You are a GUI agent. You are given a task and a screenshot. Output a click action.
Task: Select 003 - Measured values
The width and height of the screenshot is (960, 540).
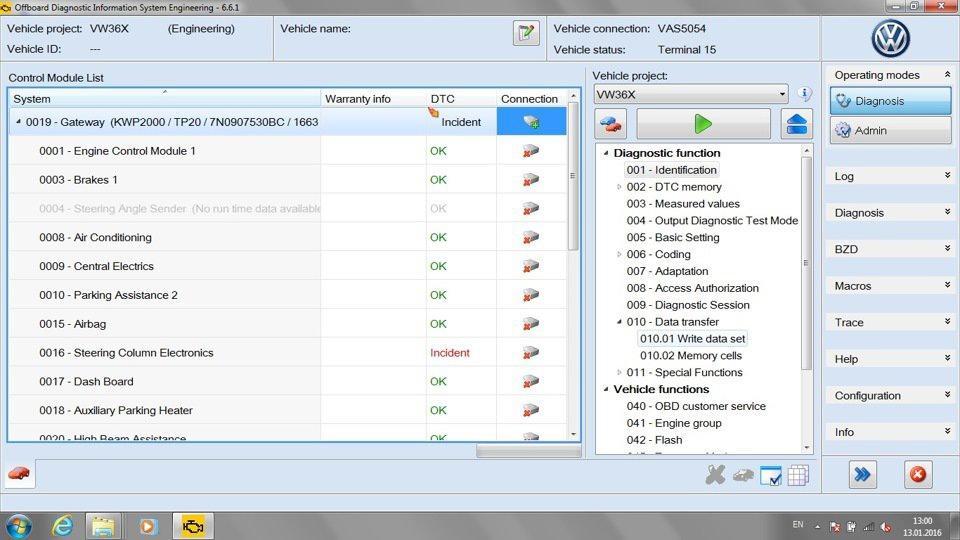click(x=683, y=204)
